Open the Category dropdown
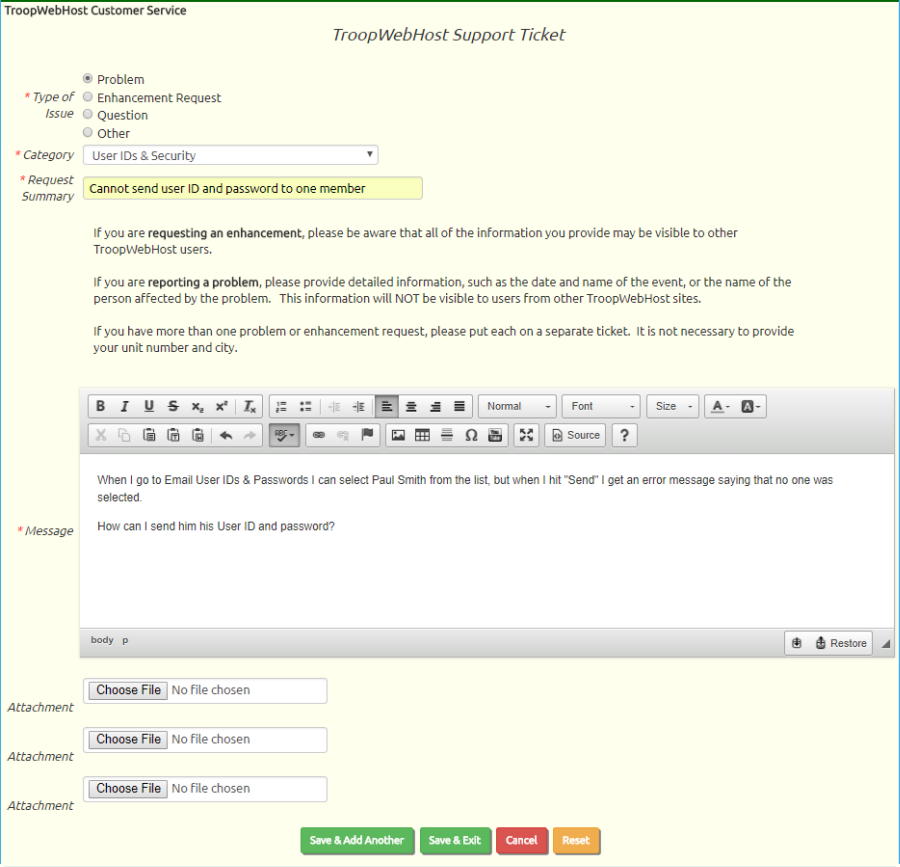900x867 pixels. click(x=231, y=155)
